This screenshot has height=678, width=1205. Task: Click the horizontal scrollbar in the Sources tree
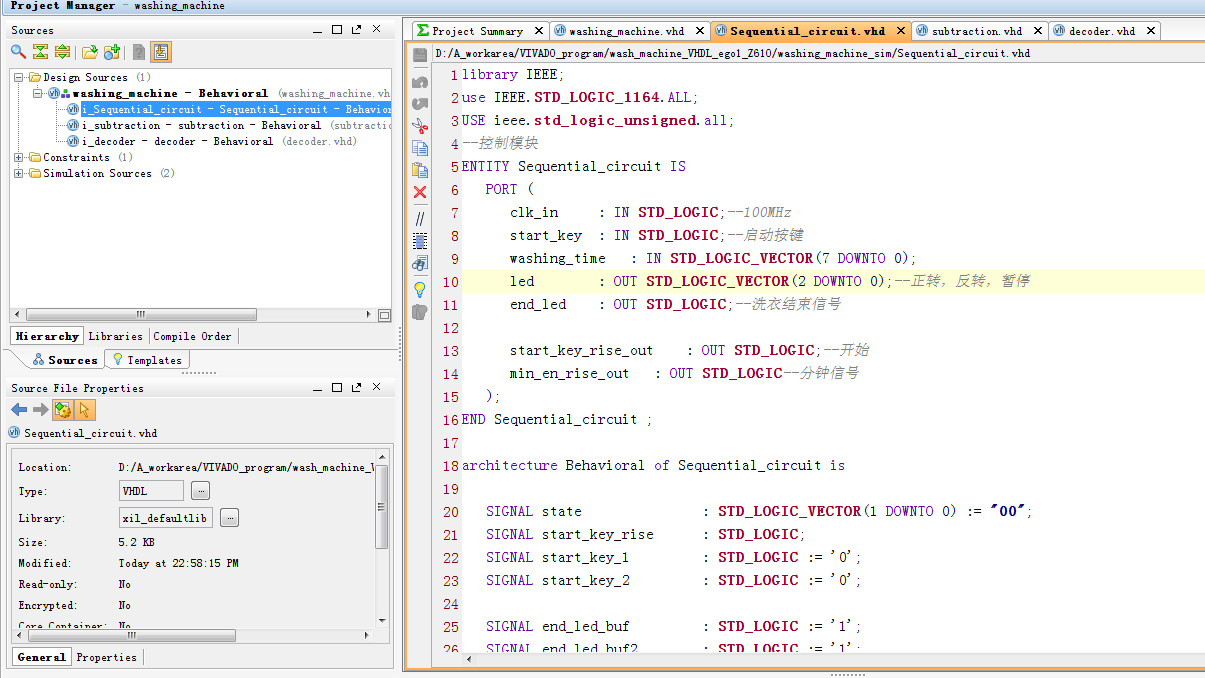click(140, 315)
